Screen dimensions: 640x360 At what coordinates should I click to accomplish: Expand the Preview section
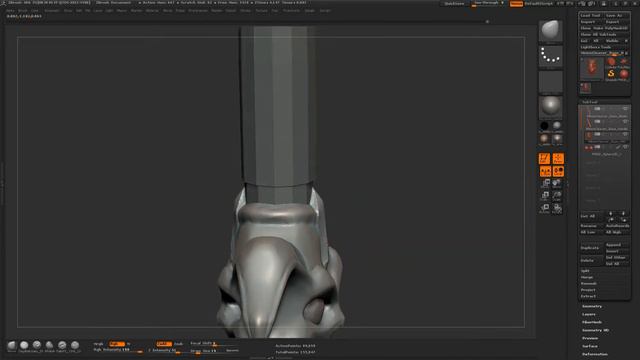point(590,338)
